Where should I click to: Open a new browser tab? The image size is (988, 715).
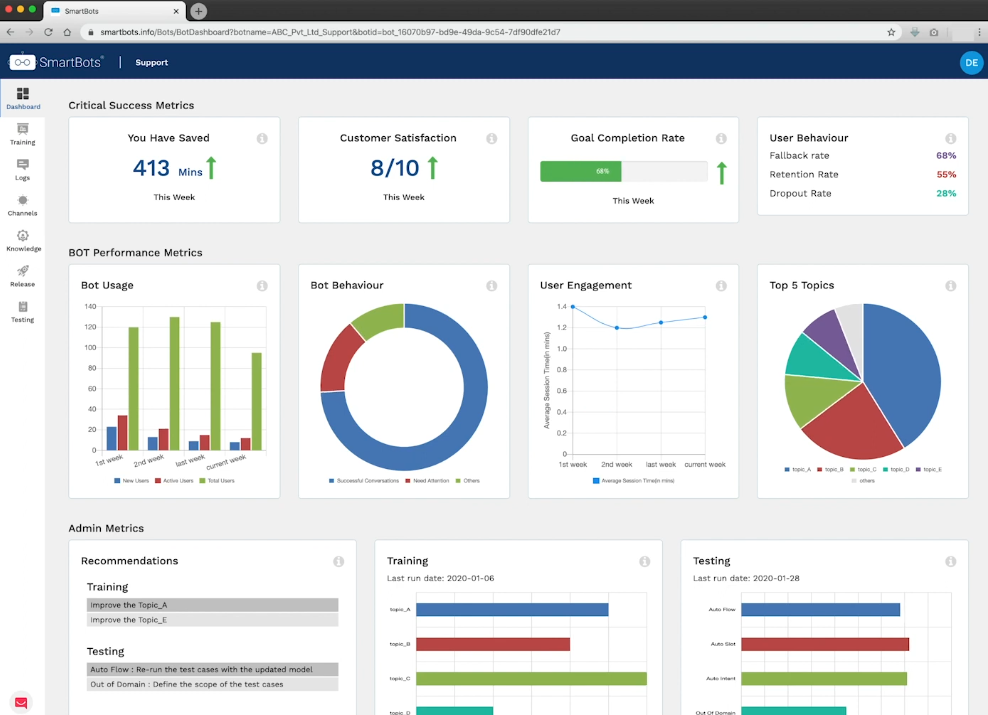198,11
